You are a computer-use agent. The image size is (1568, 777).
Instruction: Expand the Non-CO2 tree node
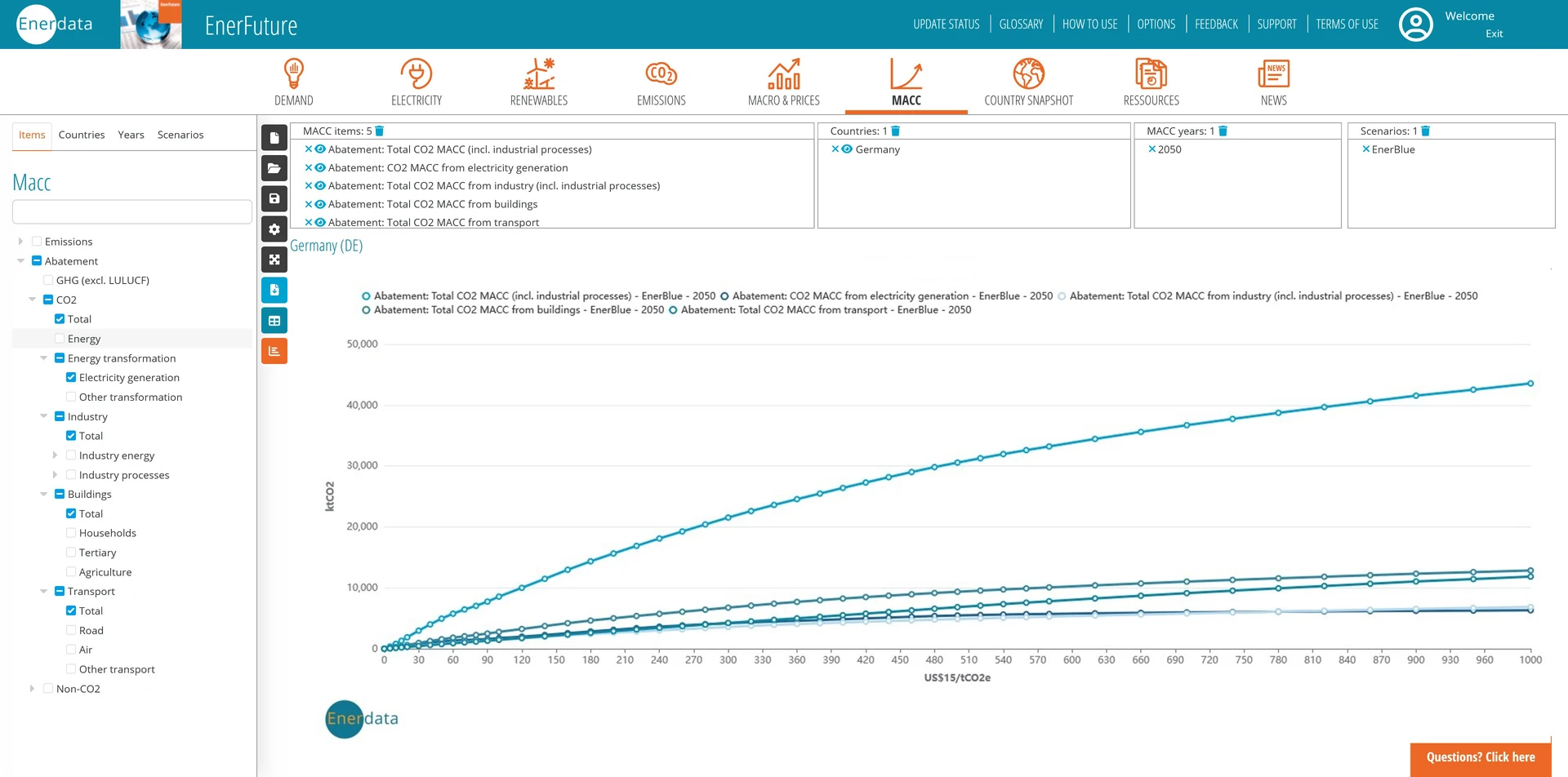[x=32, y=689]
